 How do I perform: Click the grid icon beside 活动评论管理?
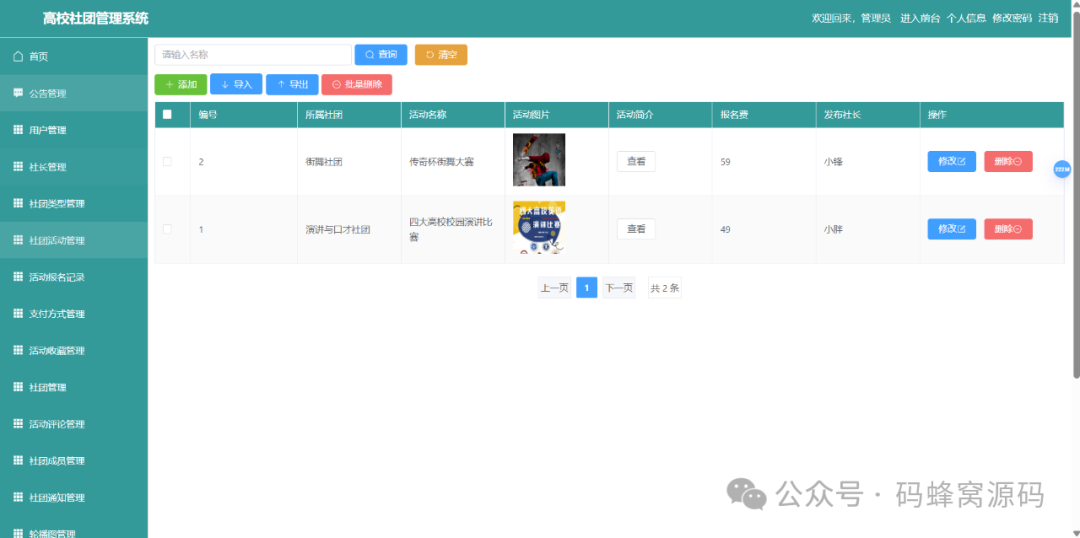click(x=18, y=424)
